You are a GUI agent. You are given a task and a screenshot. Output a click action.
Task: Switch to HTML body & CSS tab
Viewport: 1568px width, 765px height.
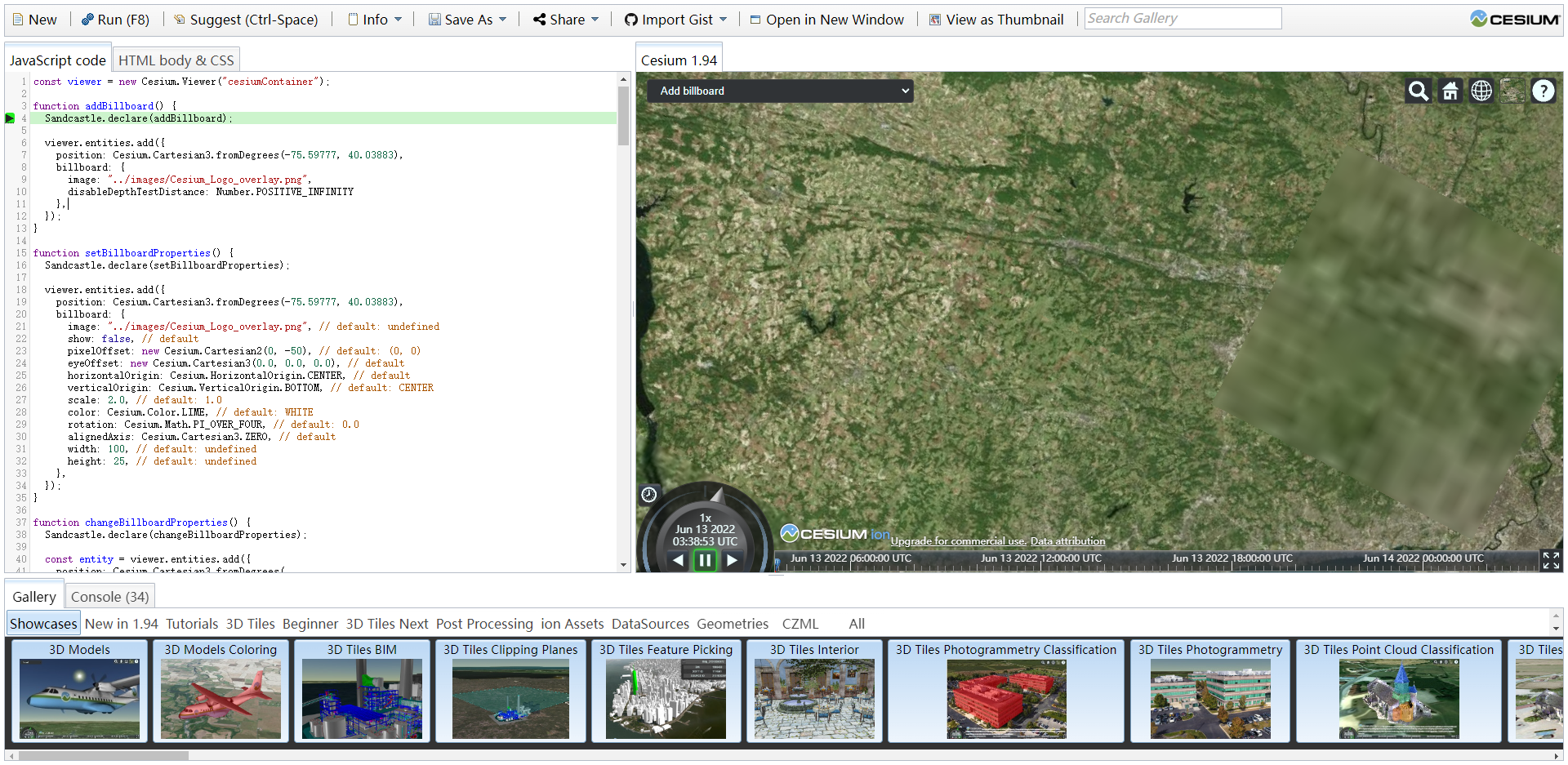[x=176, y=60]
